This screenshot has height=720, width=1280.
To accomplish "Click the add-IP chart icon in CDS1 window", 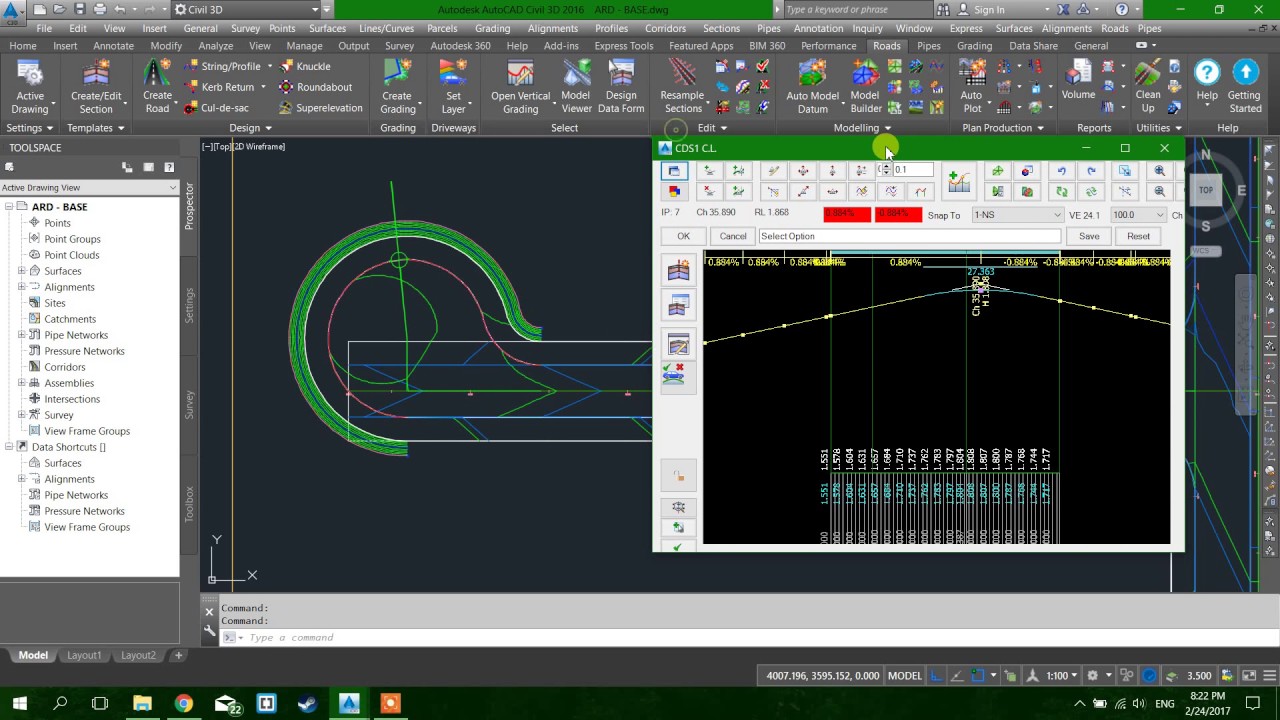I will click(x=958, y=181).
